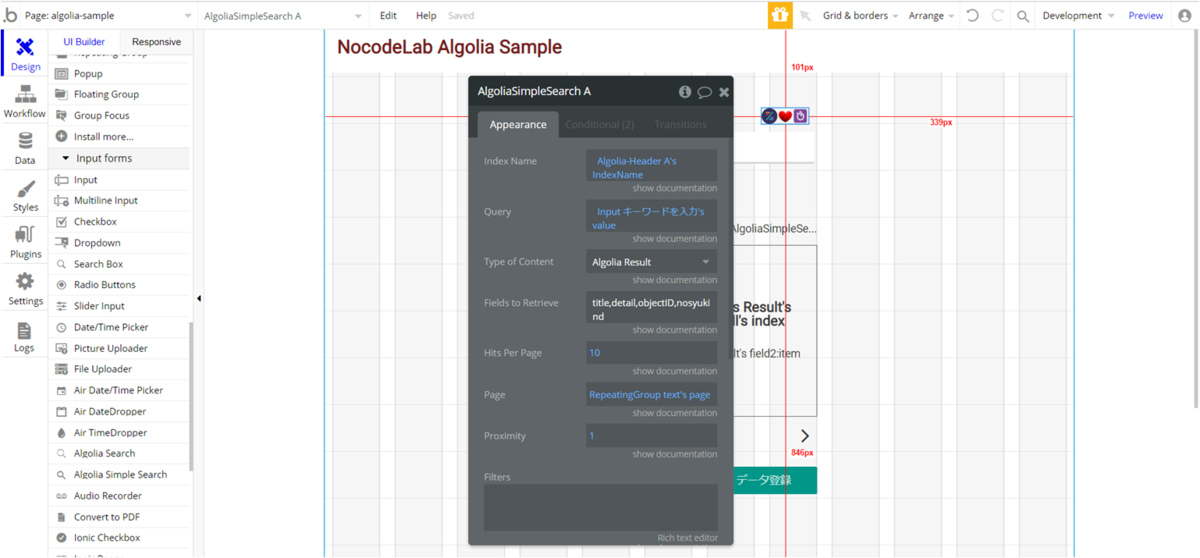
Task: Show element info in property editor
Action: [685, 91]
